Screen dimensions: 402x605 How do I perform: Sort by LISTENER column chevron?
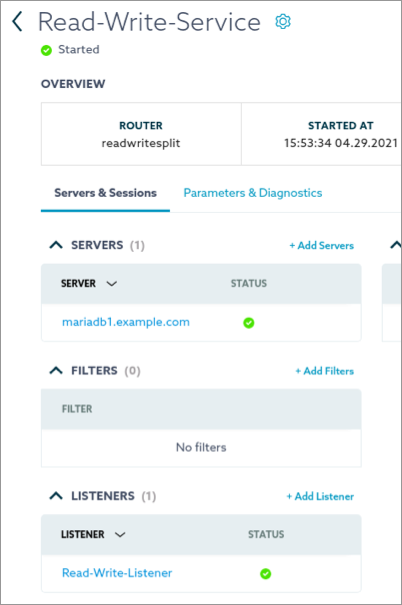click(x=120, y=534)
